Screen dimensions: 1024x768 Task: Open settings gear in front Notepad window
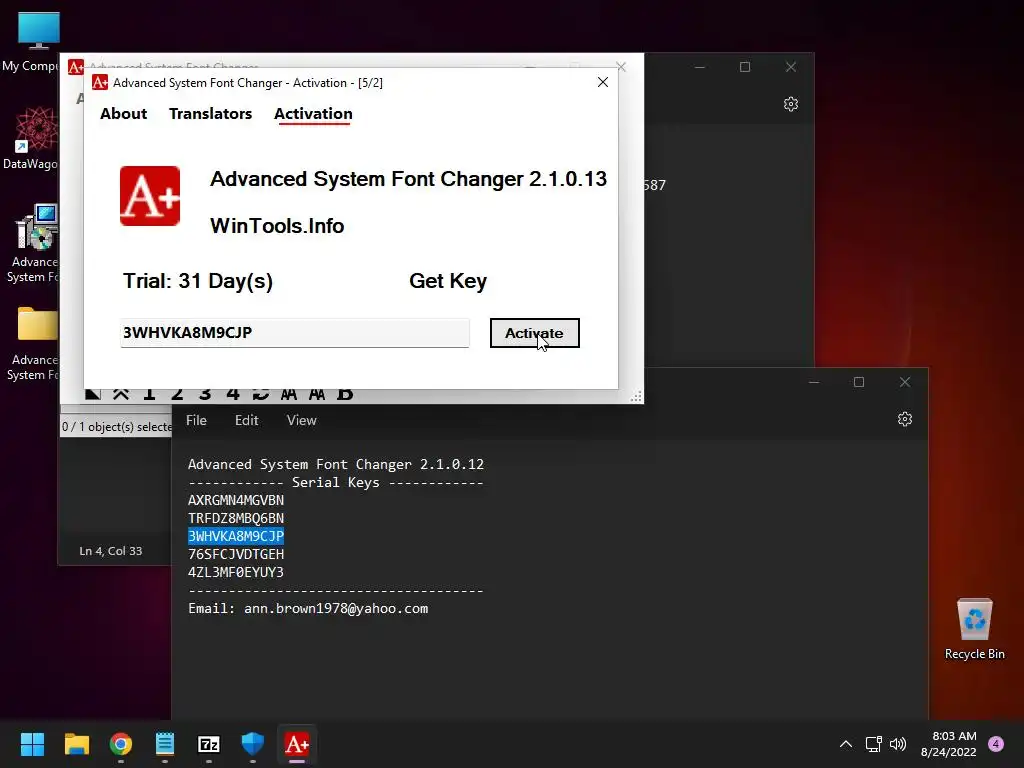pyautogui.click(x=904, y=419)
